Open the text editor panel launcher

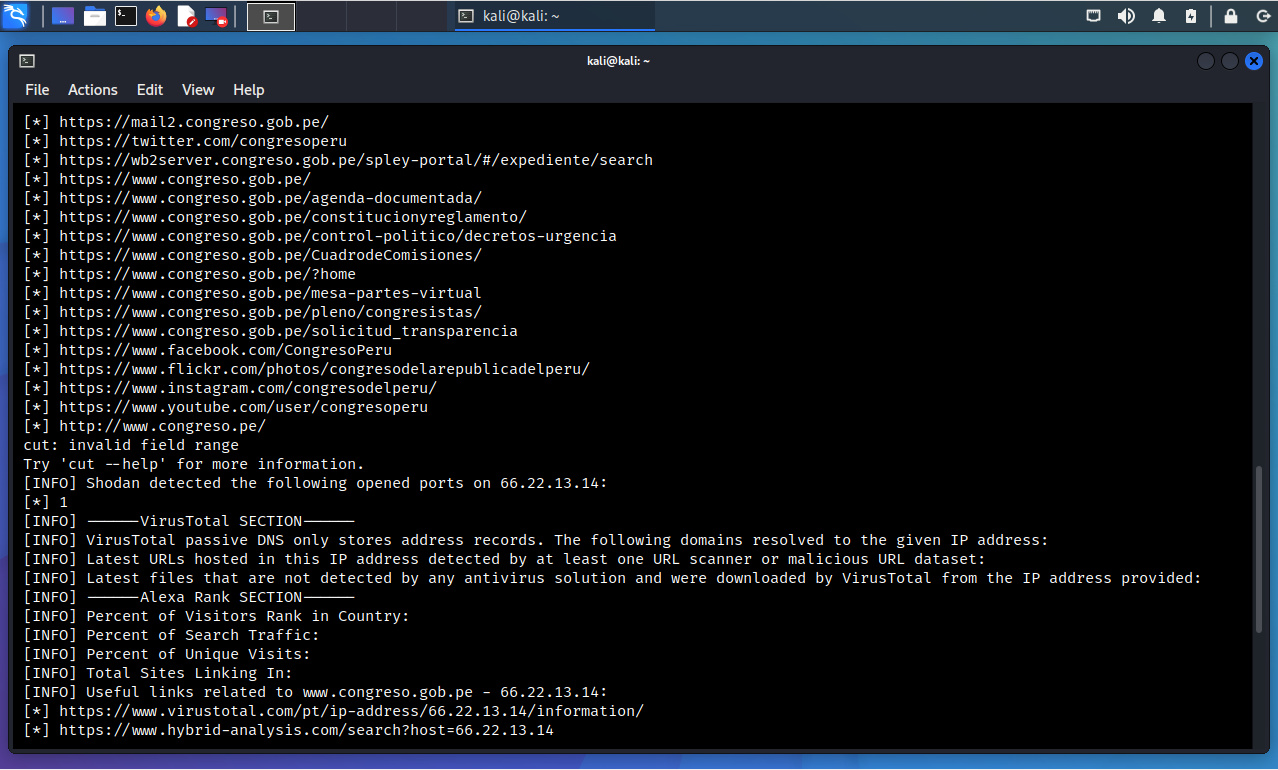pyautogui.click(x=186, y=16)
